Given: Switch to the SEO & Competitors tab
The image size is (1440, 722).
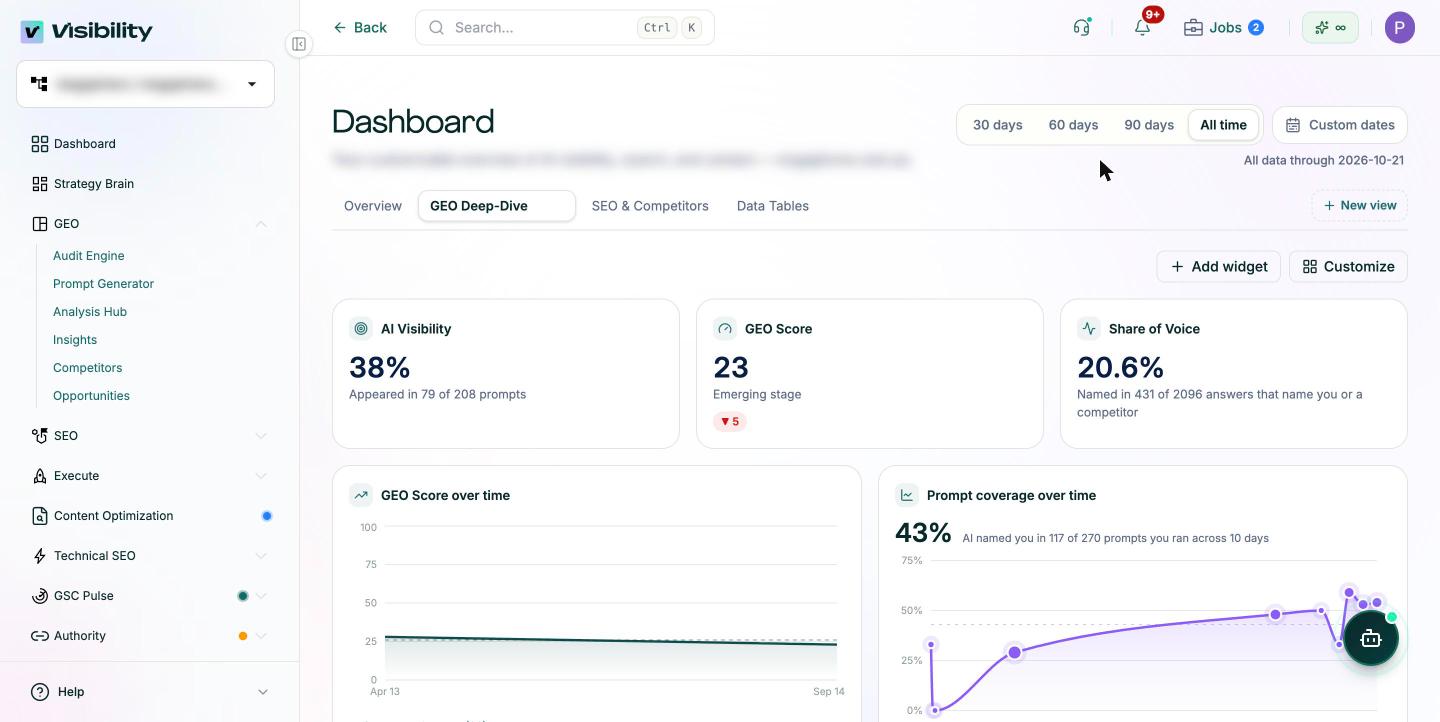Looking at the screenshot, I should (650, 206).
